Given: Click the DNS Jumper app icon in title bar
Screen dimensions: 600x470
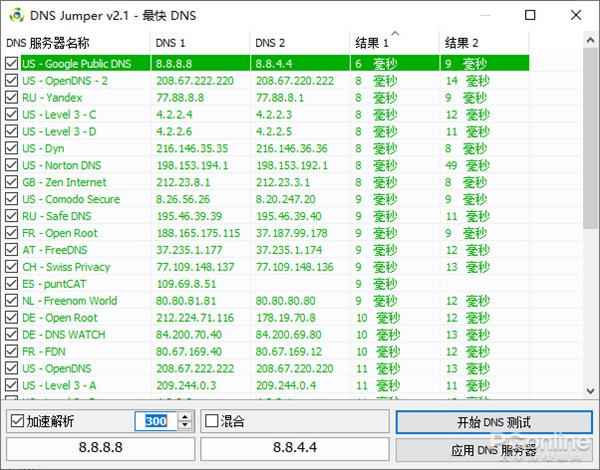Looking at the screenshot, I should pyautogui.click(x=16, y=16).
